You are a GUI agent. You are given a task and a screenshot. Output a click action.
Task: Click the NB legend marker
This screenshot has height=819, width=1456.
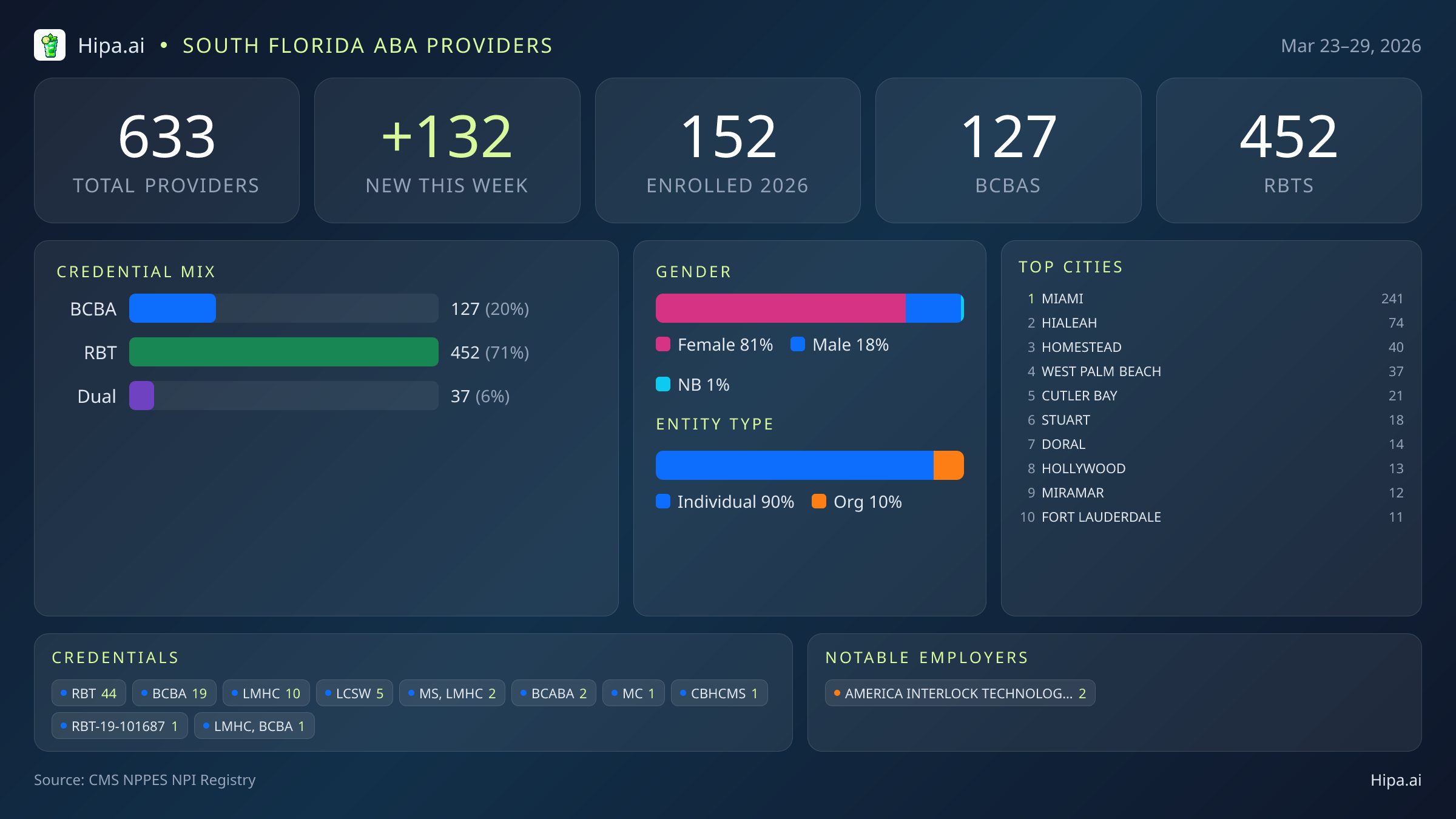664,384
